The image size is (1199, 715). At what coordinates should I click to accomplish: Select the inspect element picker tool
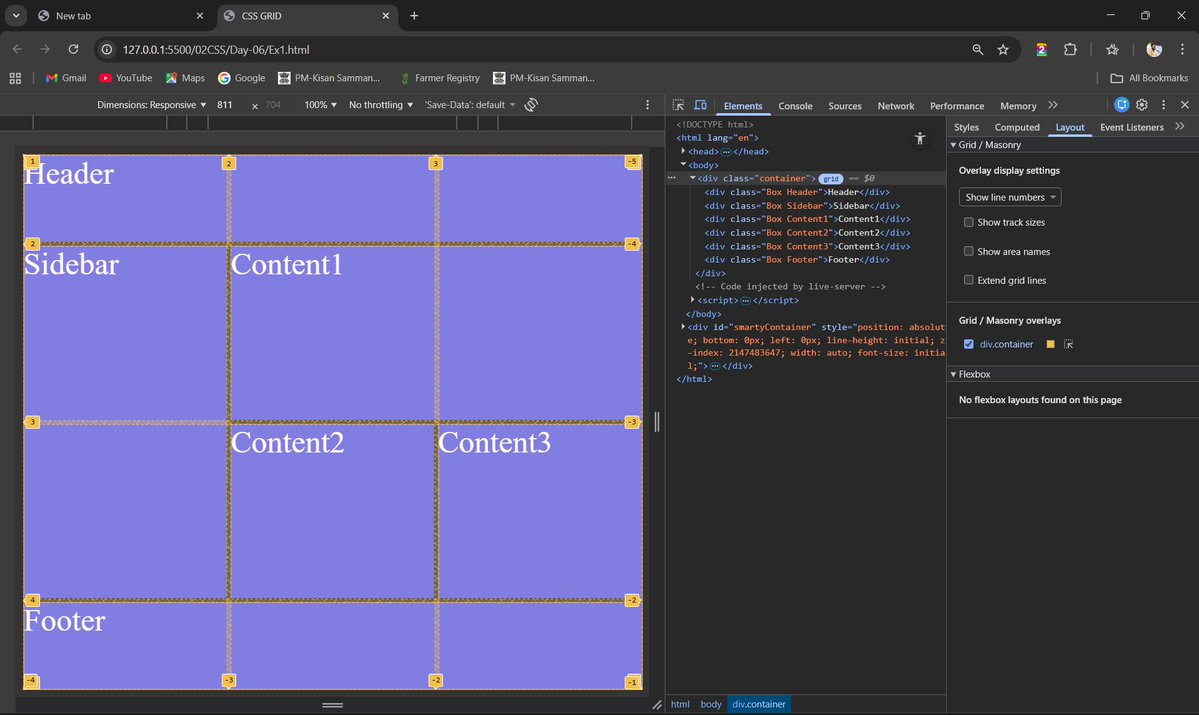[x=677, y=105]
